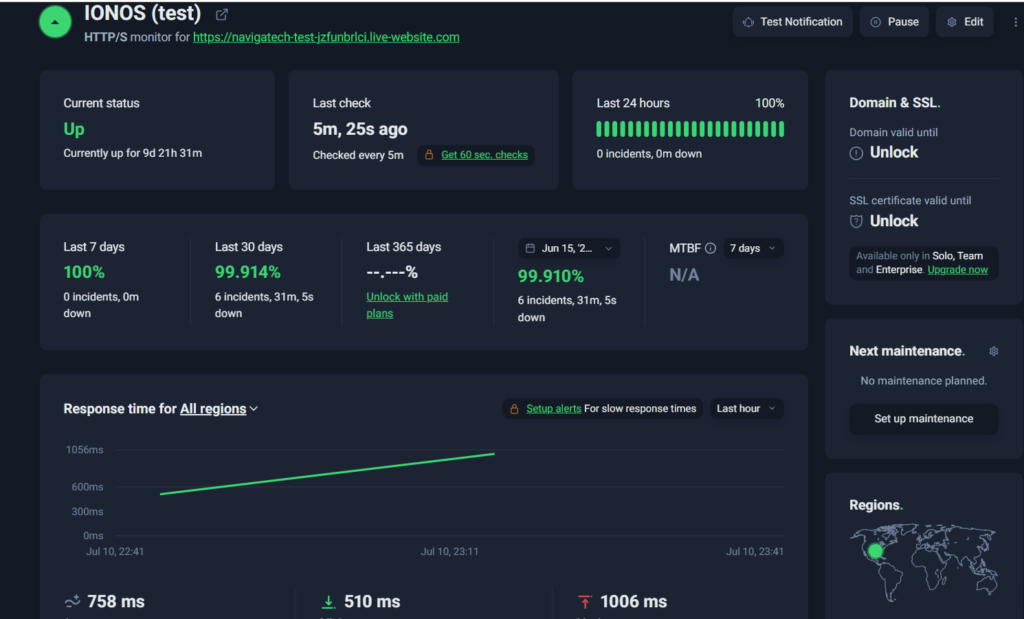Click the maximum up-arrow icon by 1006 ms
The width and height of the screenshot is (1024, 619).
585,601
